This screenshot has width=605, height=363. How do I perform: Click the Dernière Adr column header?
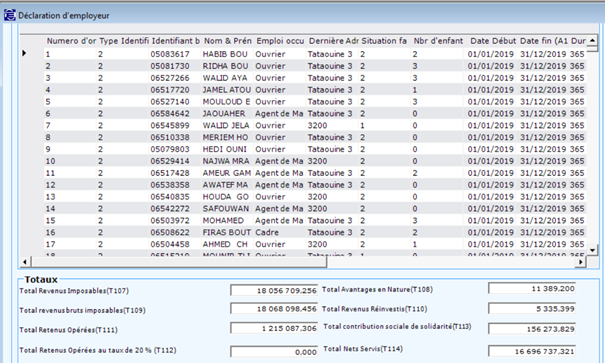pyautogui.click(x=333, y=41)
